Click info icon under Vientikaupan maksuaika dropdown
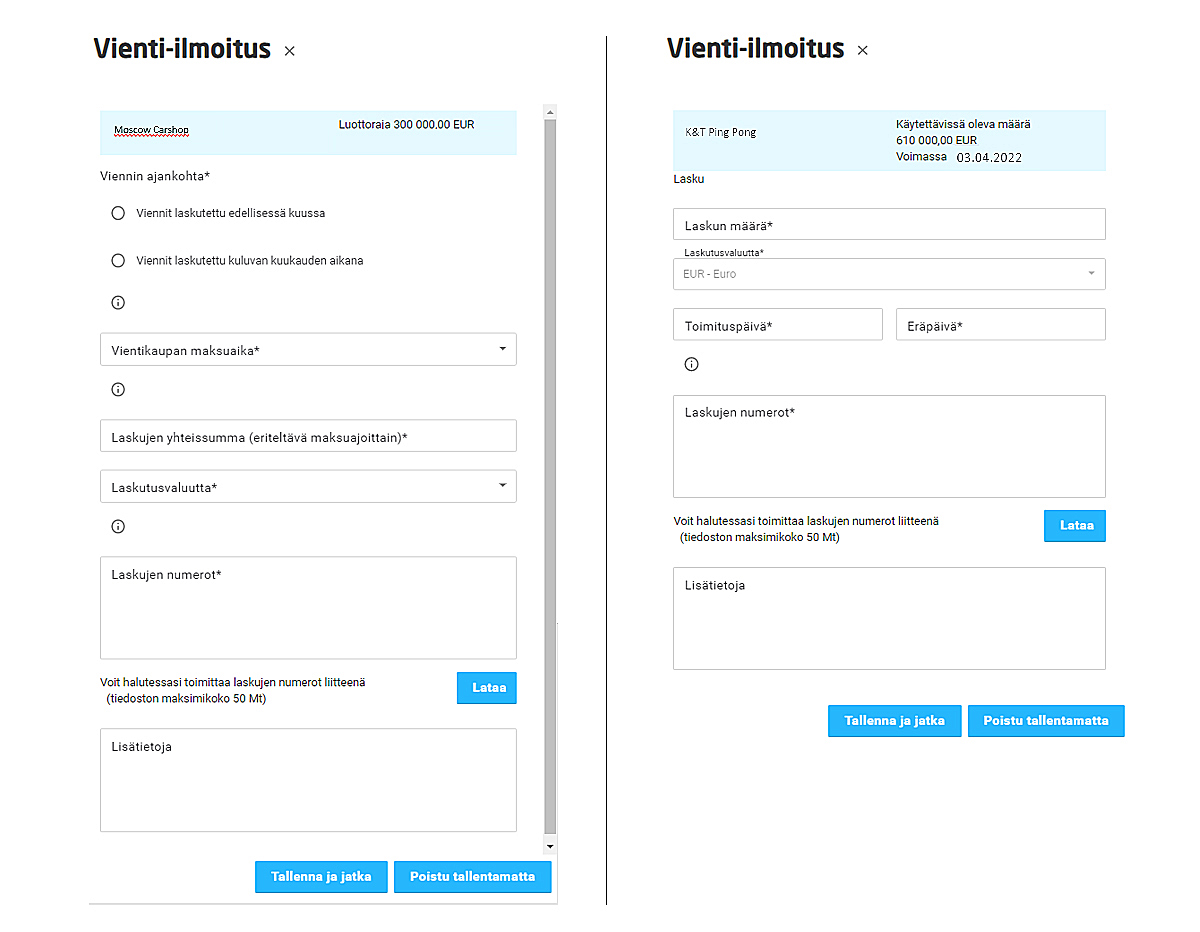This screenshot has height=932, width=1200. click(118, 390)
